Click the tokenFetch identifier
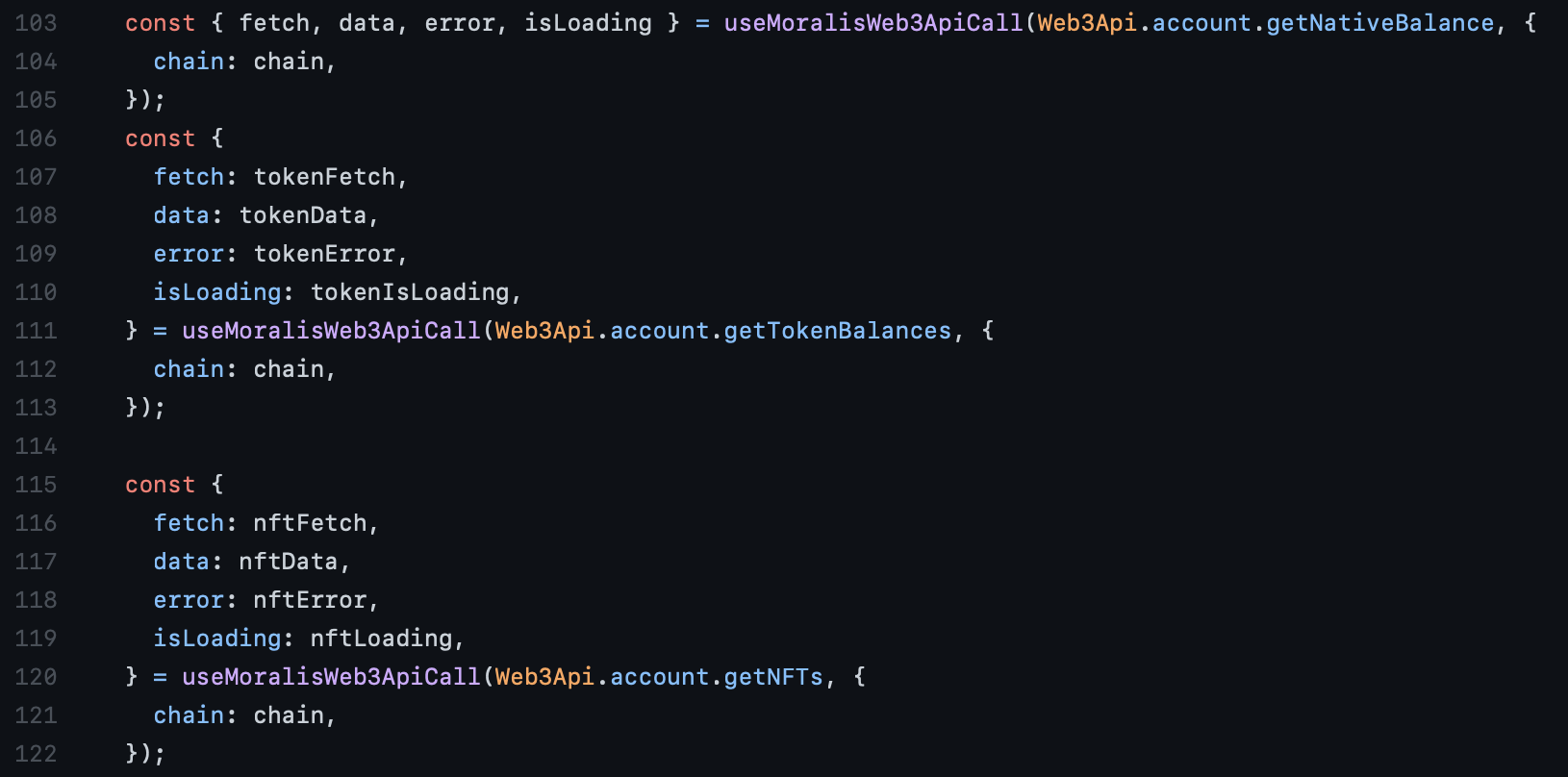The image size is (1568, 777). click(324, 177)
